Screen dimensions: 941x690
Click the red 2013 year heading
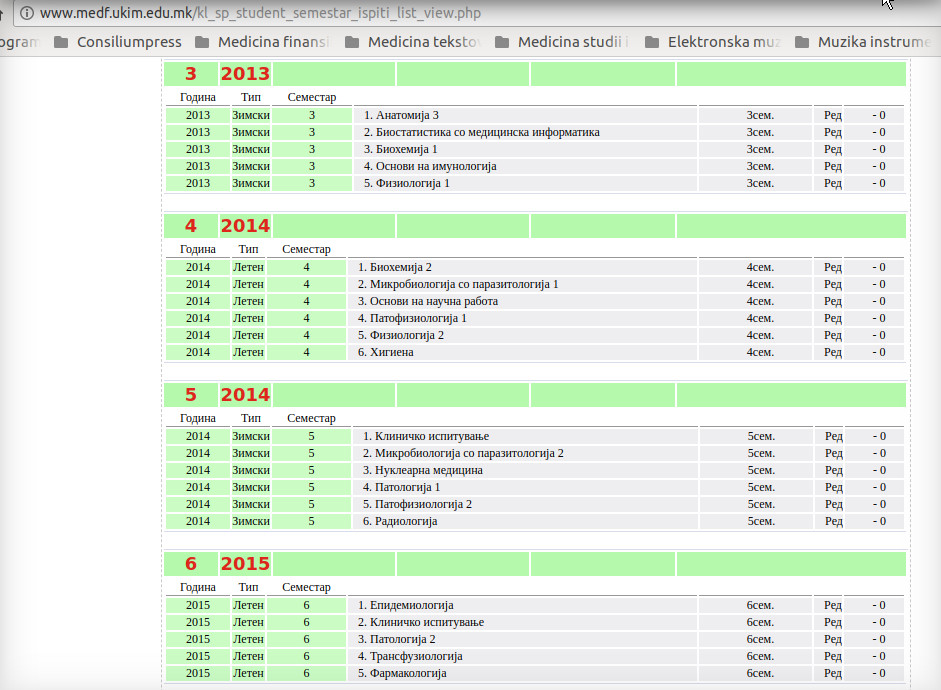pos(245,74)
